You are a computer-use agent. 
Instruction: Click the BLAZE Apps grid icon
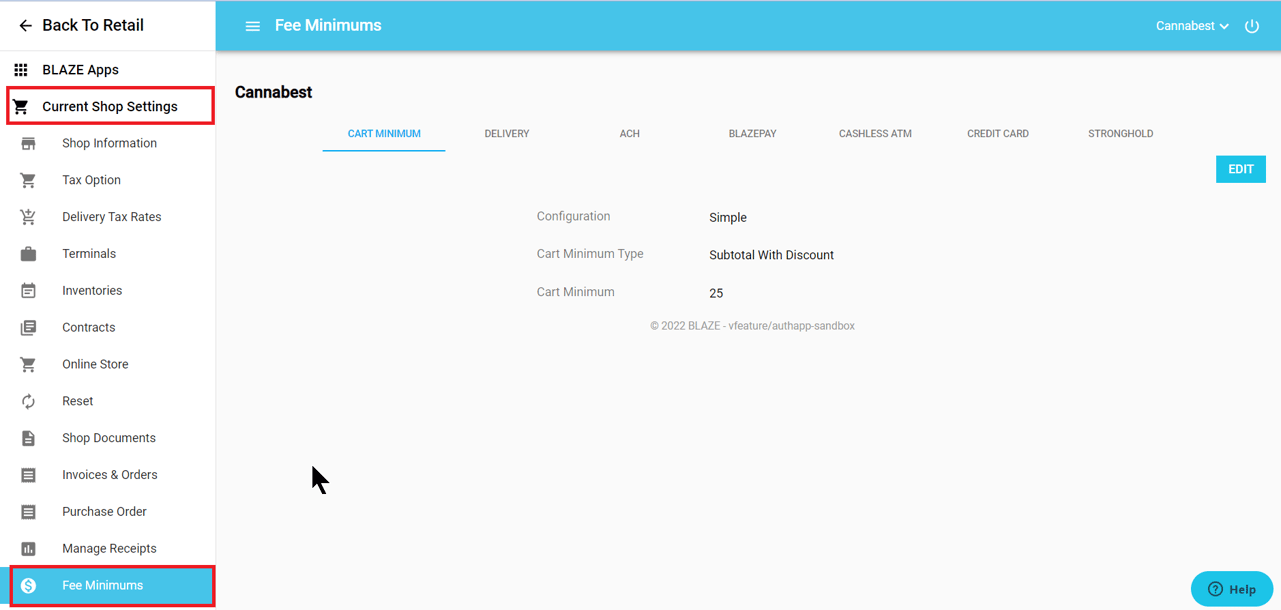[21, 70]
